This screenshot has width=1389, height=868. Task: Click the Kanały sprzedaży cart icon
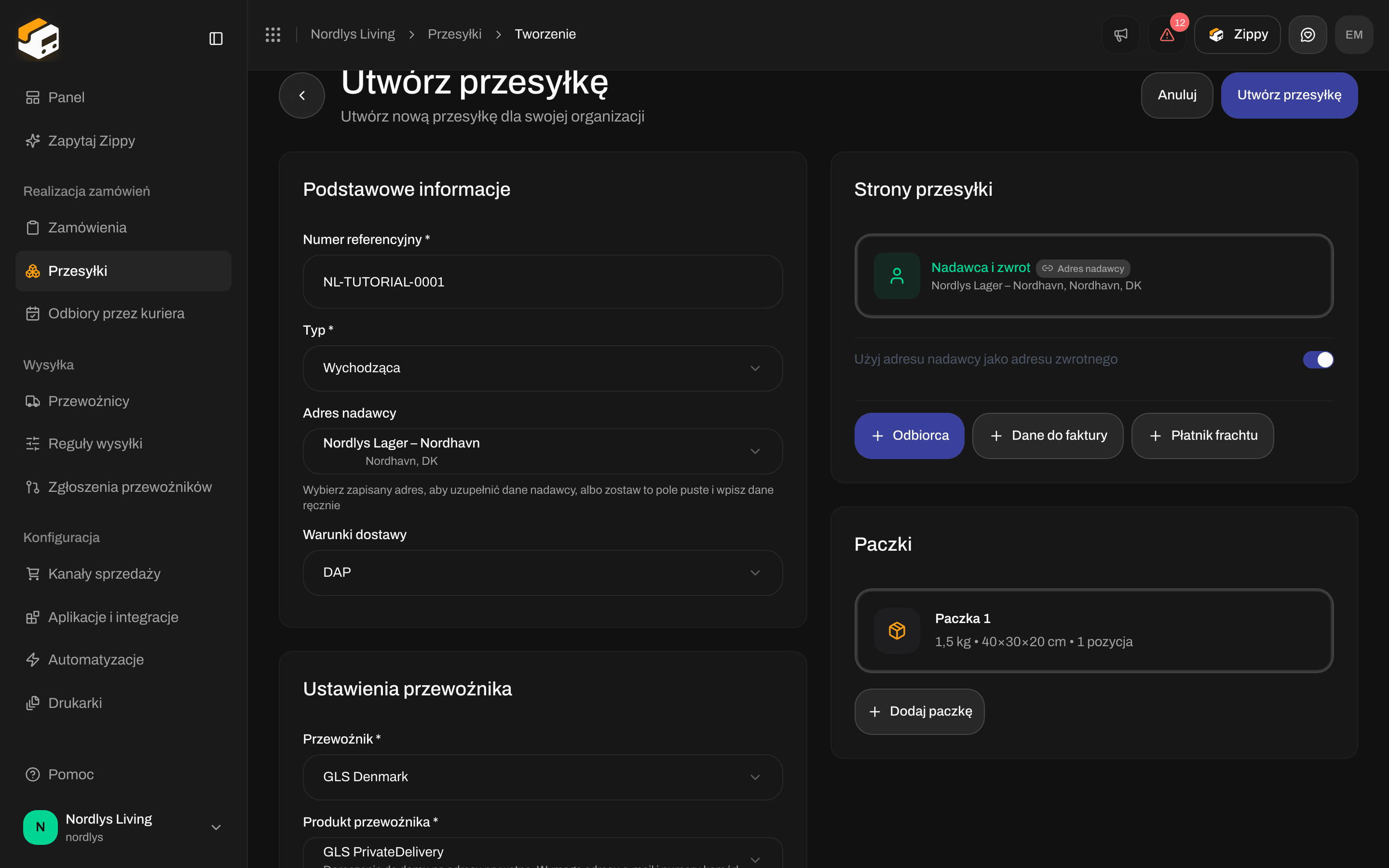pyautogui.click(x=33, y=573)
